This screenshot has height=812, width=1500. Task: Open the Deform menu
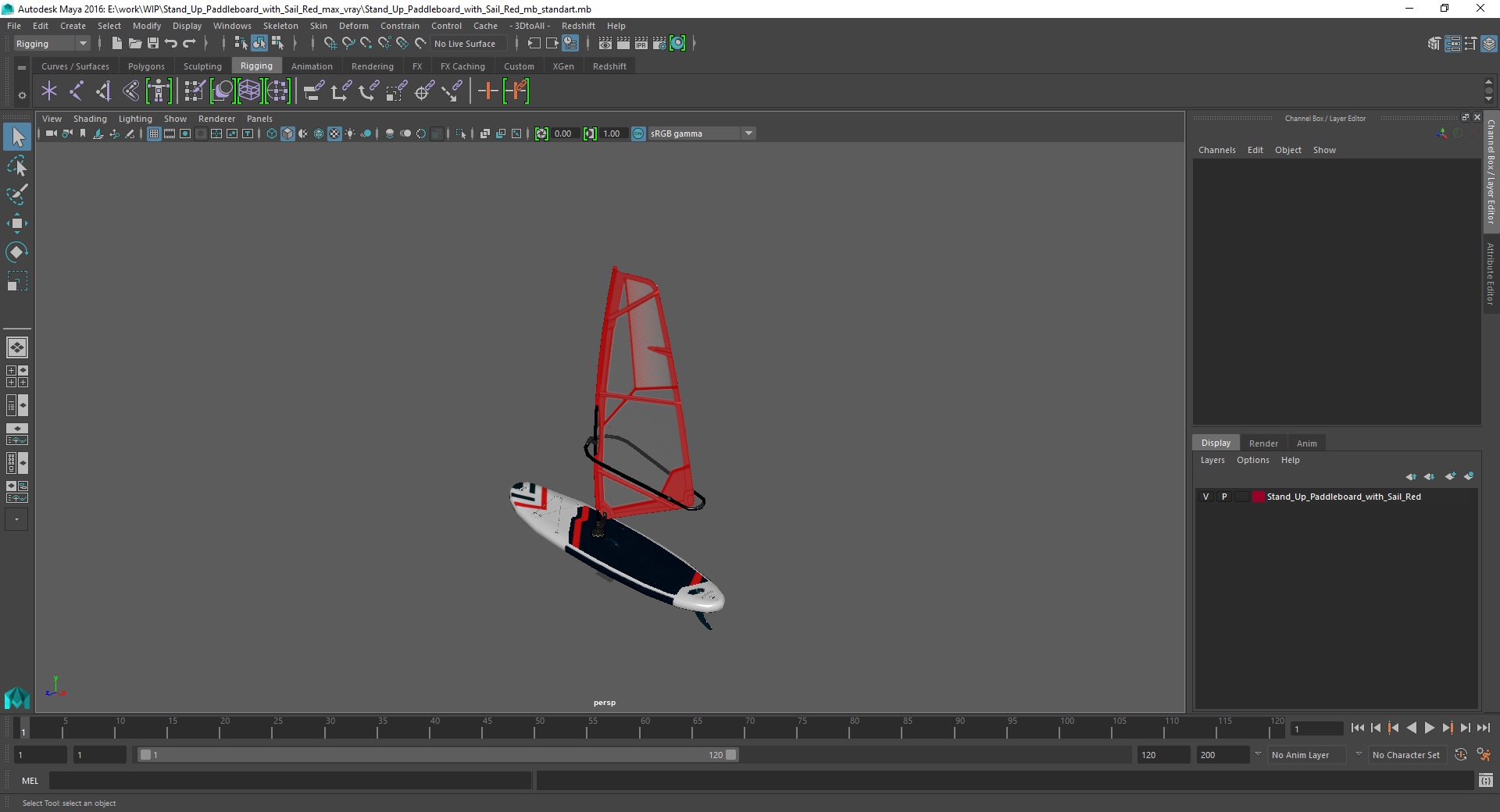pyautogui.click(x=353, y=26)
